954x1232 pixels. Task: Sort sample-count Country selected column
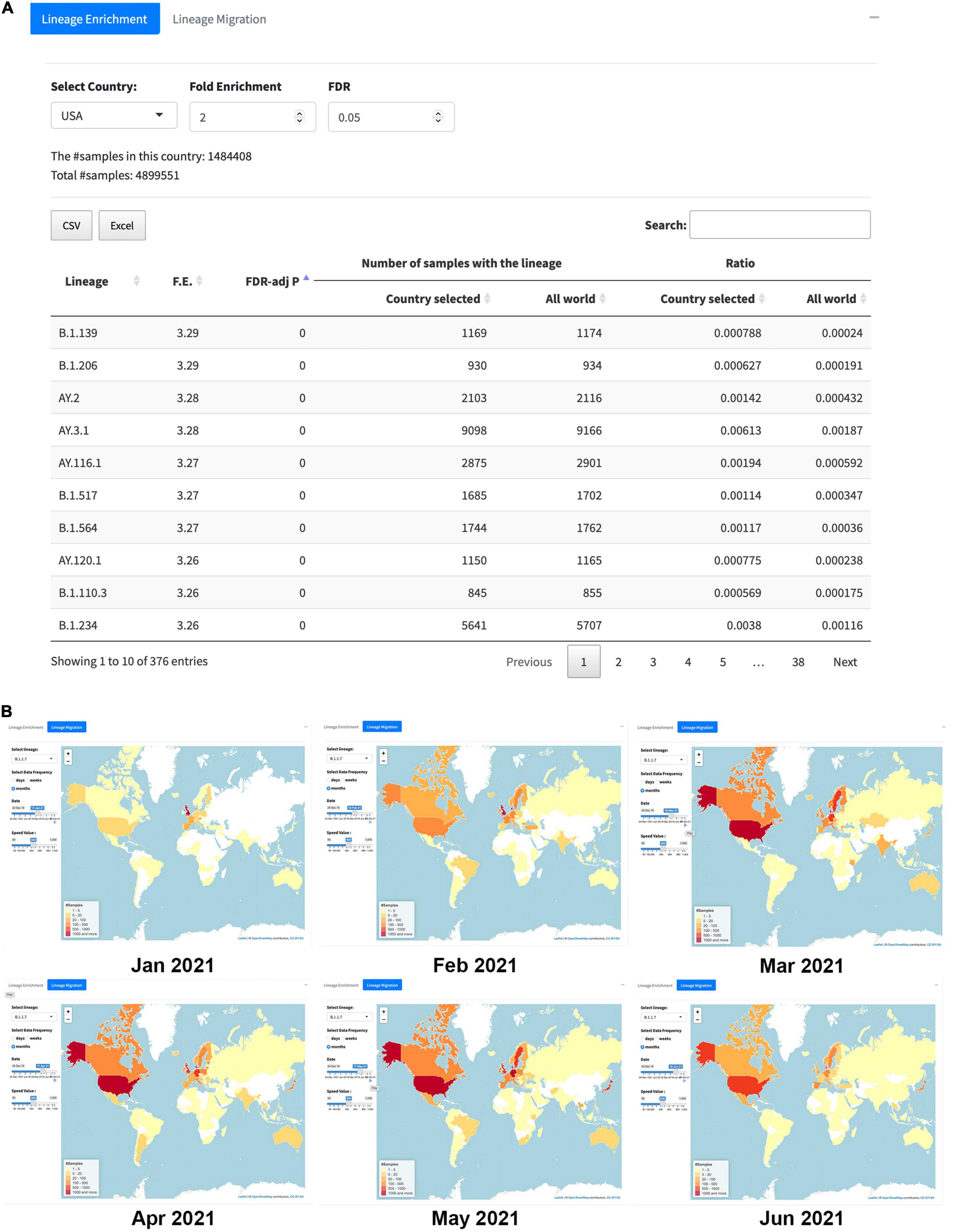point(487,299)
